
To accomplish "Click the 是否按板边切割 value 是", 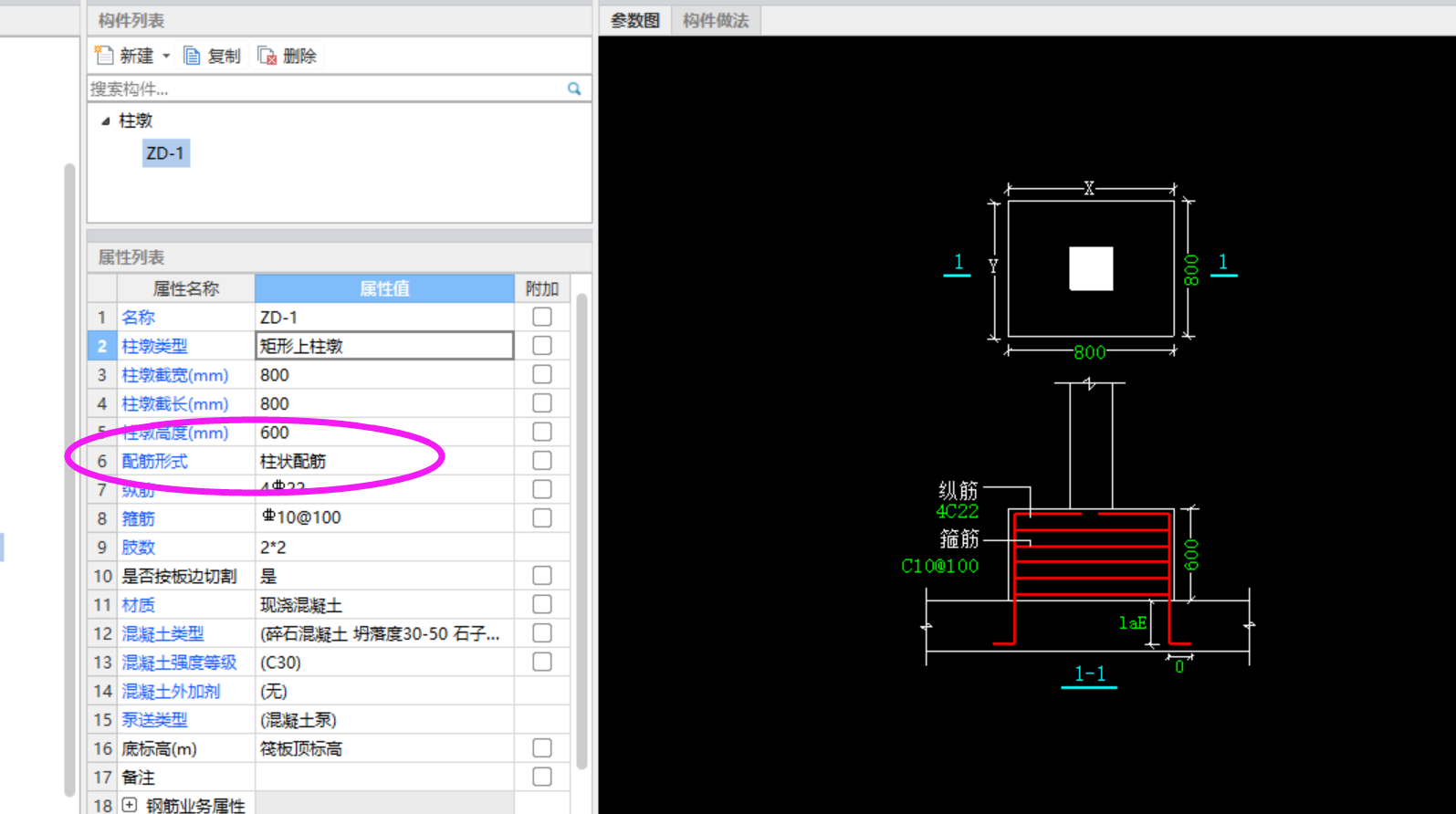I will (384, 576).
